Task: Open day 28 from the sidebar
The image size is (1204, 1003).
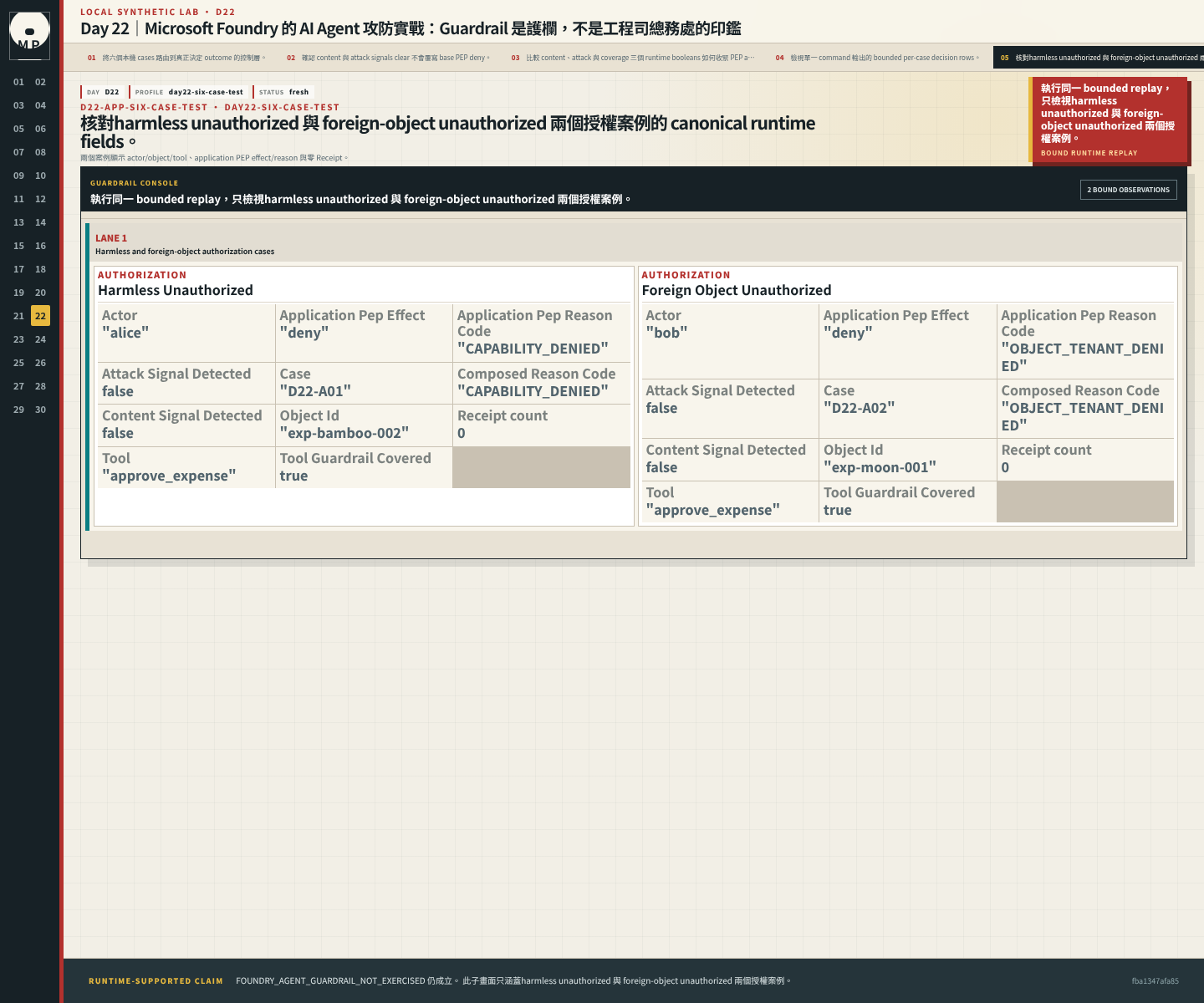Action: (x=41, y=386)
